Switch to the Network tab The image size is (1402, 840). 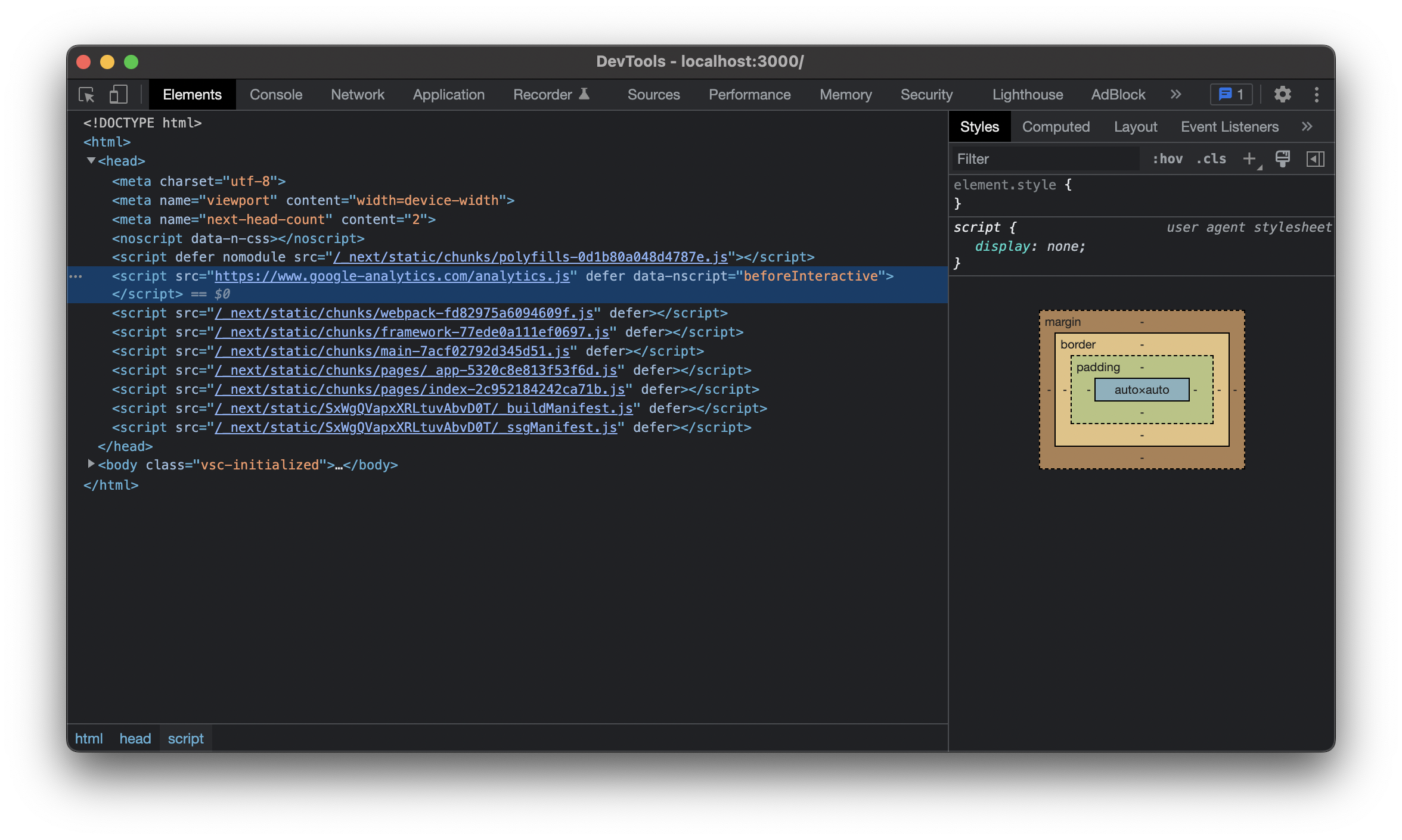click(x=357, y=95)
